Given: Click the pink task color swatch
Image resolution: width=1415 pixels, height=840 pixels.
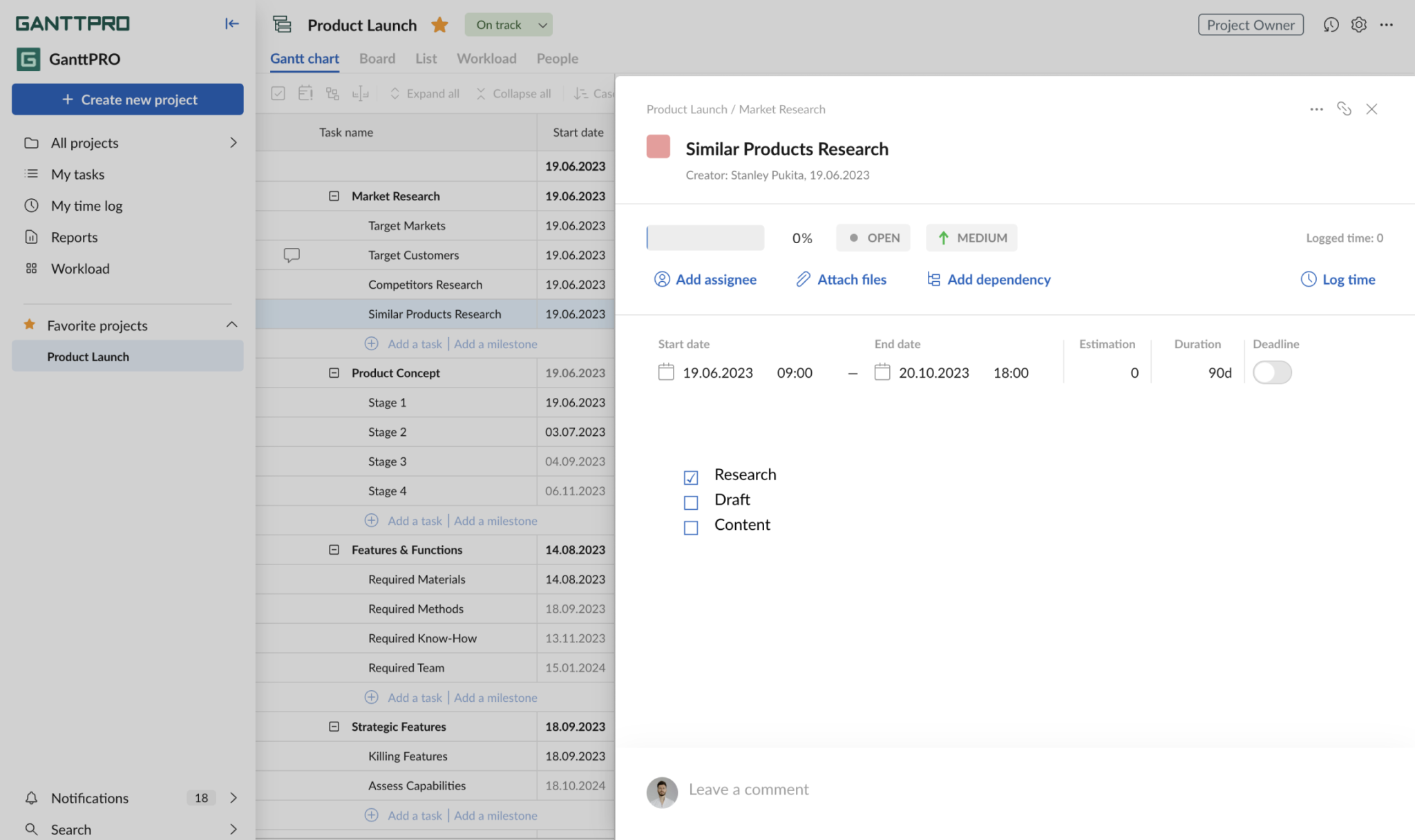Looking at the screenshot, I should click(x=658, y=146).
